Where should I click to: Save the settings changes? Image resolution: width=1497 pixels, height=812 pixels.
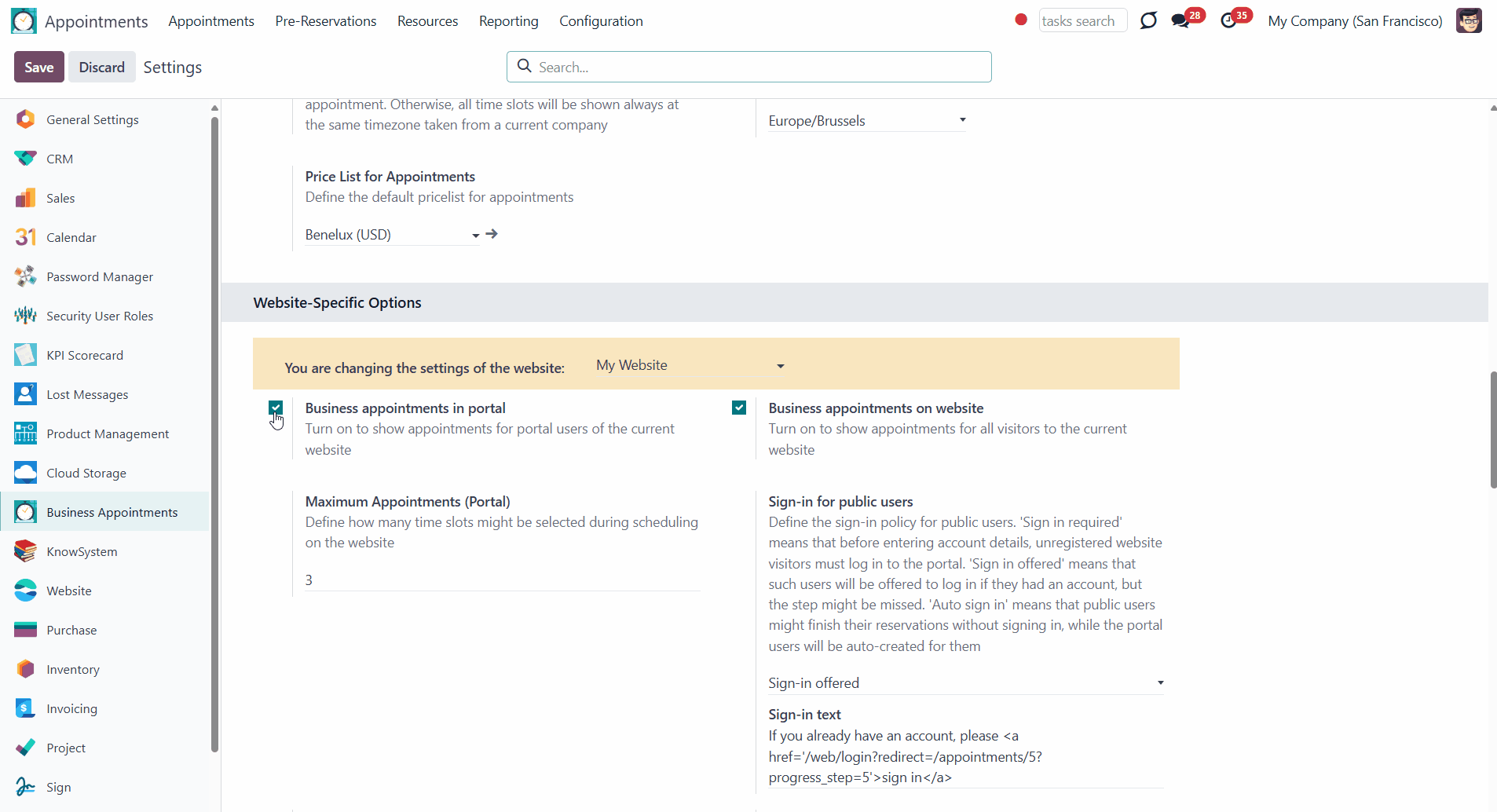tap(39, 68)
